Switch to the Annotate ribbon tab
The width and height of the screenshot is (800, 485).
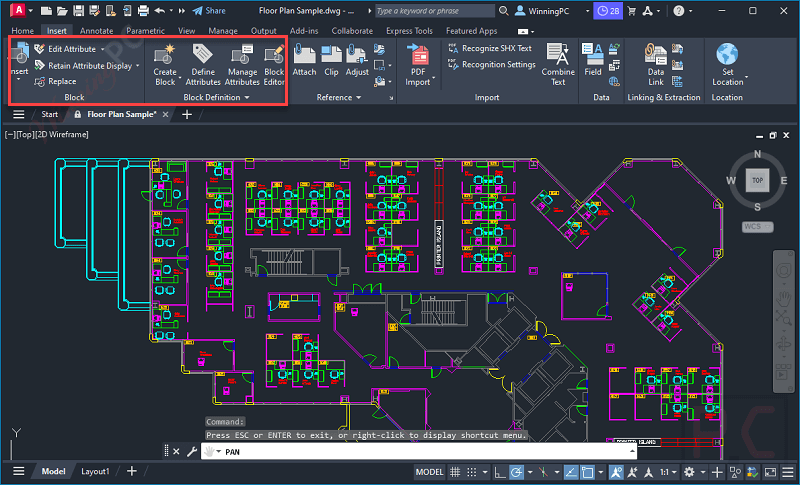pyautogui.click(x=96, y=31)
